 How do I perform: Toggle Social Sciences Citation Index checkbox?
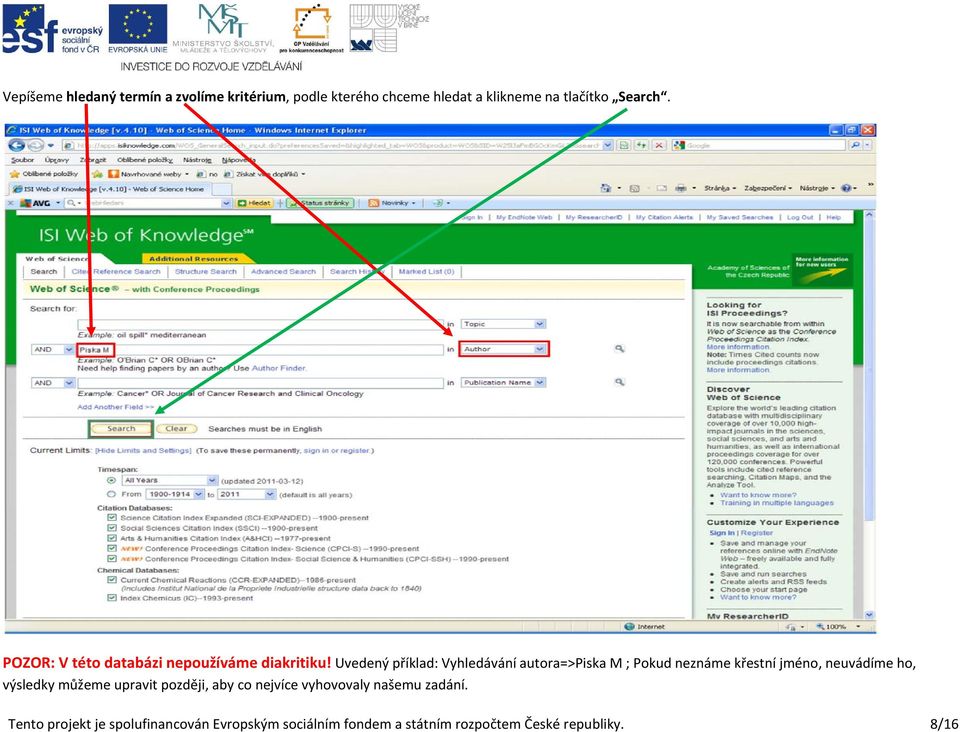point(111,528)
